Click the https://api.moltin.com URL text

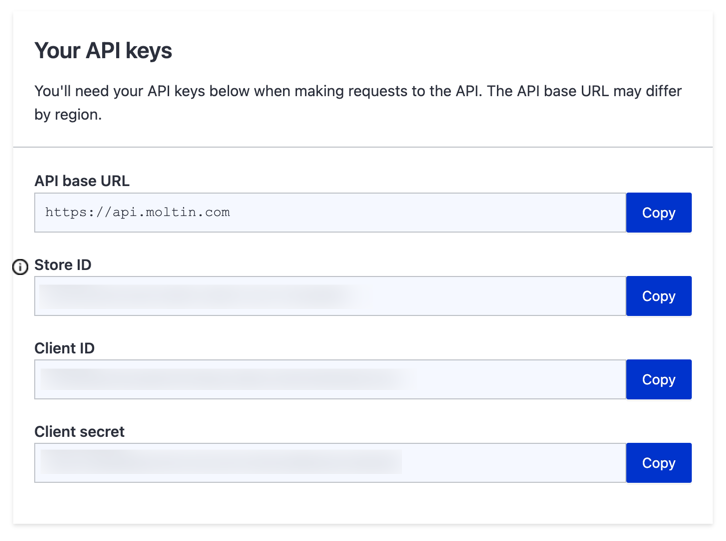click(x=138, y=212)
